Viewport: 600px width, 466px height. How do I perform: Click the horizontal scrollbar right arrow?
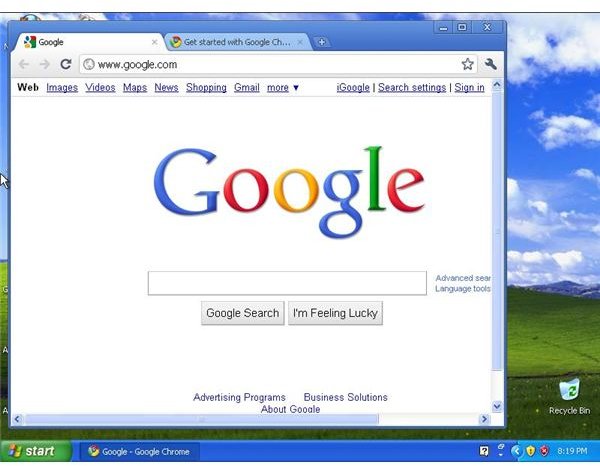point(484,419)
